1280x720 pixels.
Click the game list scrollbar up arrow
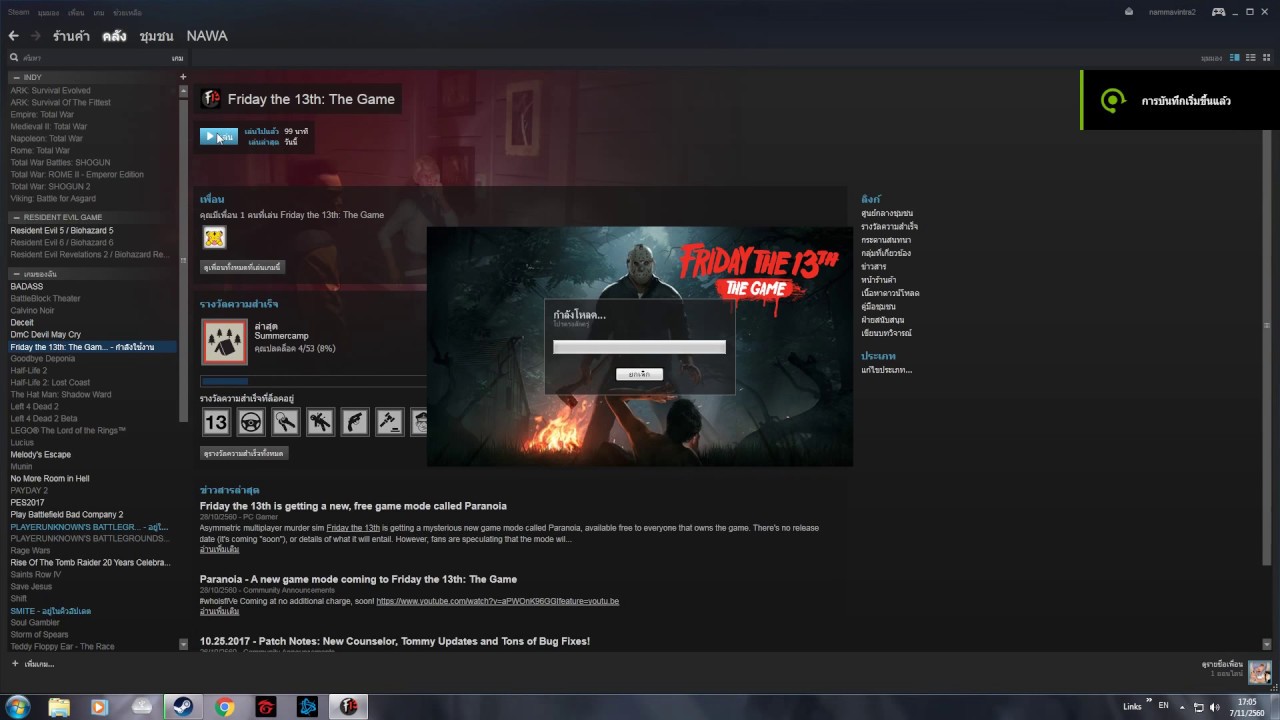point(183,91)
